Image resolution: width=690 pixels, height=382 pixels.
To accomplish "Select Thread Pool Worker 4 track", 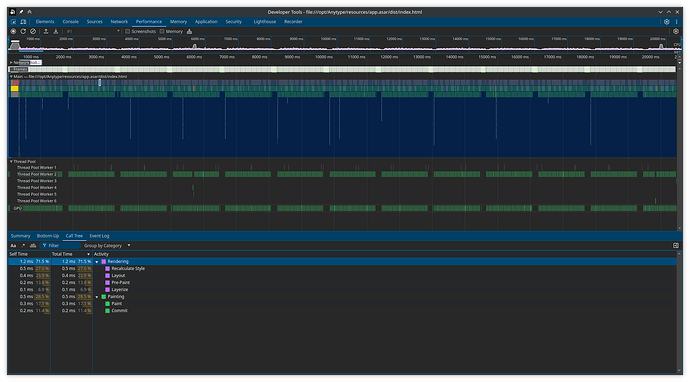I will [37, 187].
